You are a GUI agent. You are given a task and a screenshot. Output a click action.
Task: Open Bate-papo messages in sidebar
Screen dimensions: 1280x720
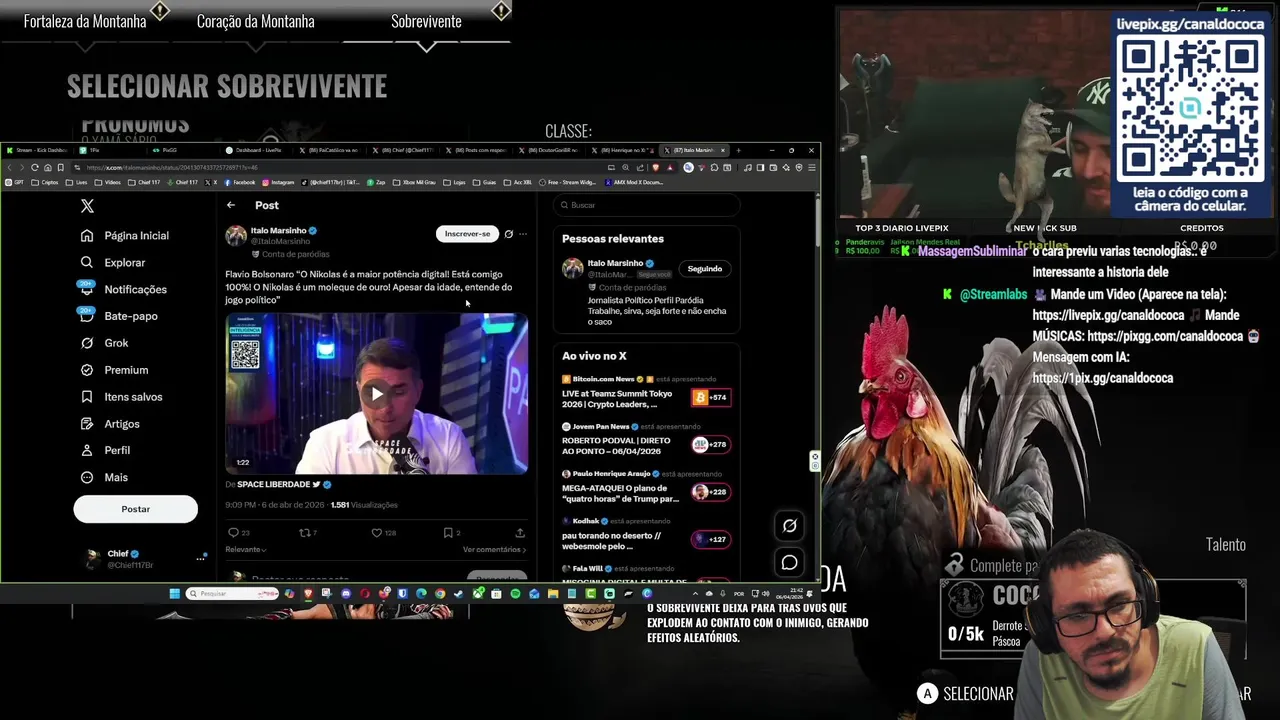[x=119, y=316]
